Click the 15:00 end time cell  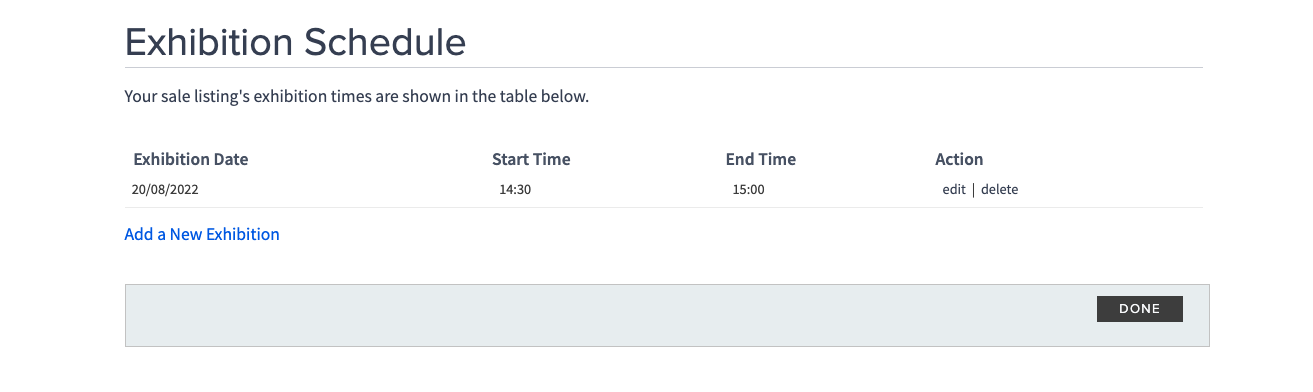[x=748, y=189]
